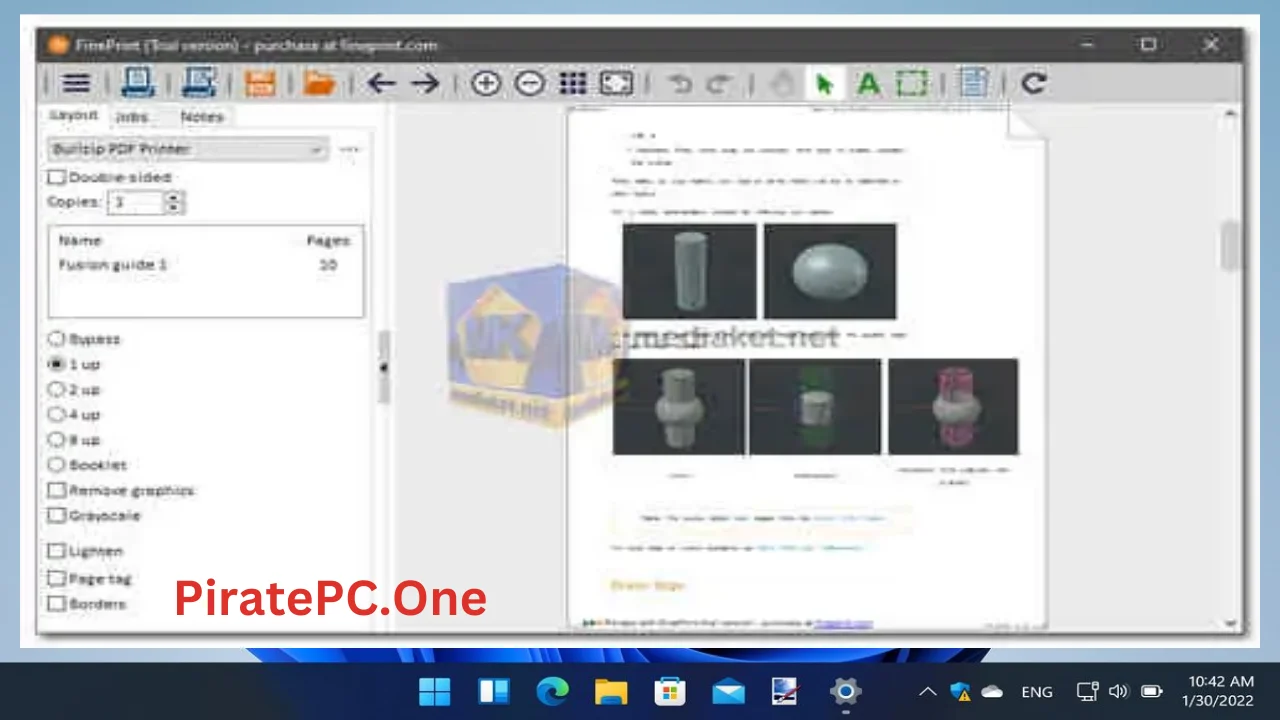1280x720 pixels.
Task: Click inside the Copies number field
Action: tap(136, 202)
